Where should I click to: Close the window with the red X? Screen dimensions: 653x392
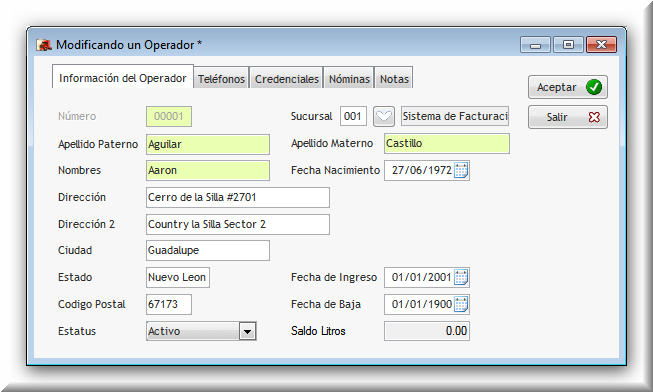click(x=601, y=45)
